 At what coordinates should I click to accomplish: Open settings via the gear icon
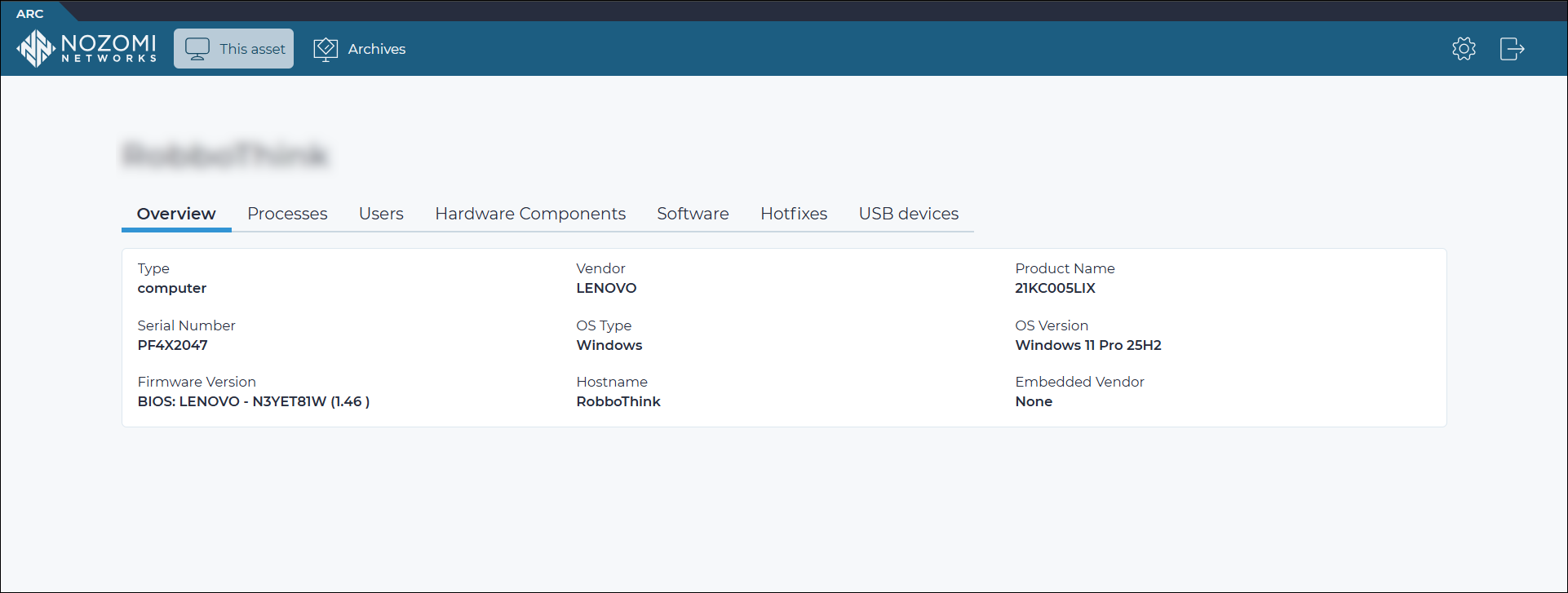(x=1464, y=49)
